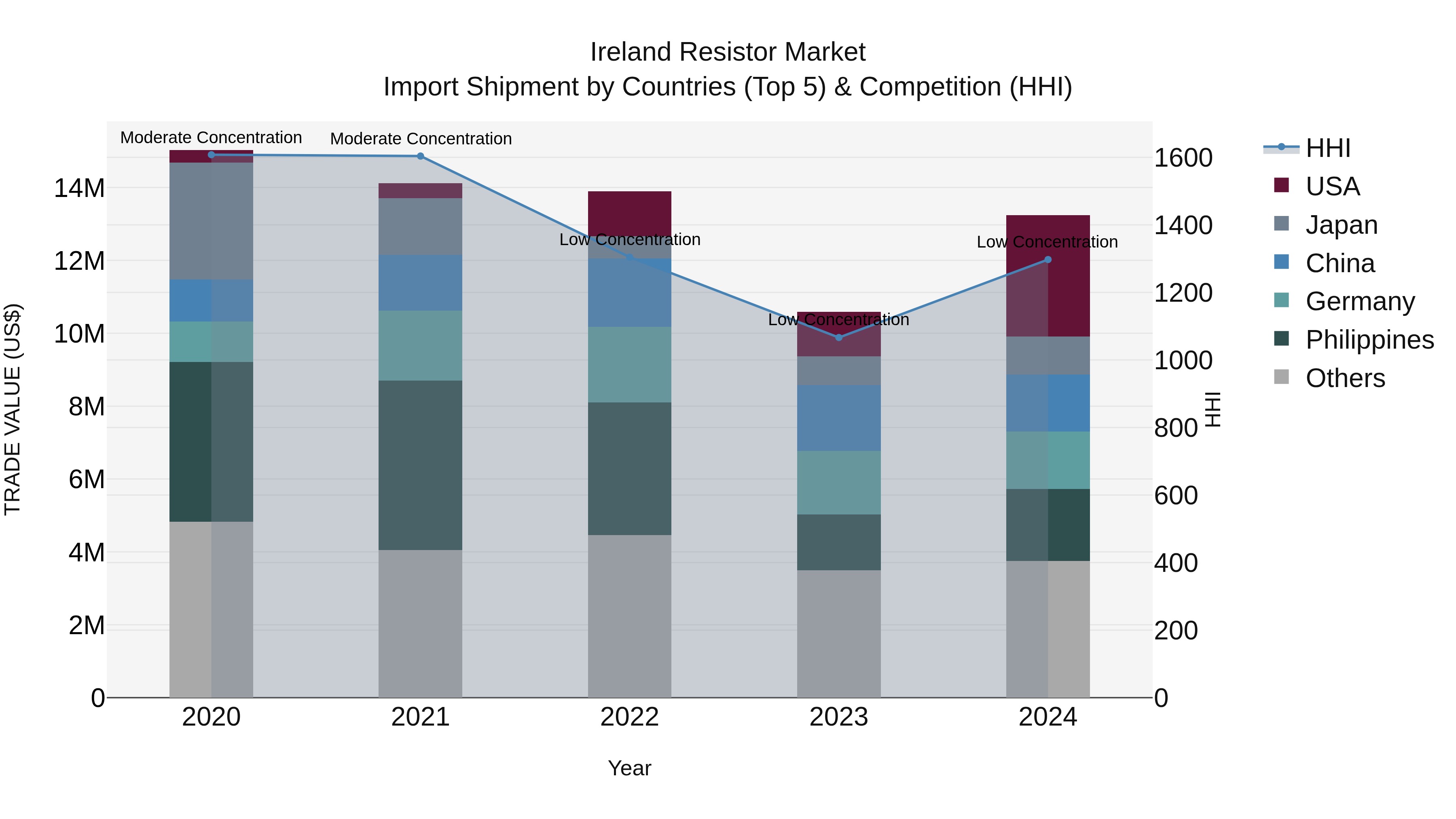Toggle the Germany legend entry
This screenshot has height=819, width=1456.
coord(1344,301)
